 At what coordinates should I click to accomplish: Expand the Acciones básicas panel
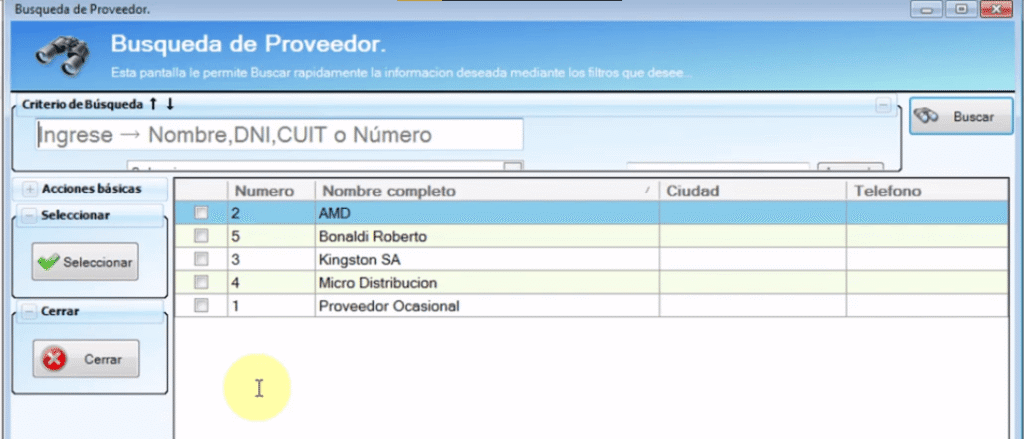click(x=29, y=188)
